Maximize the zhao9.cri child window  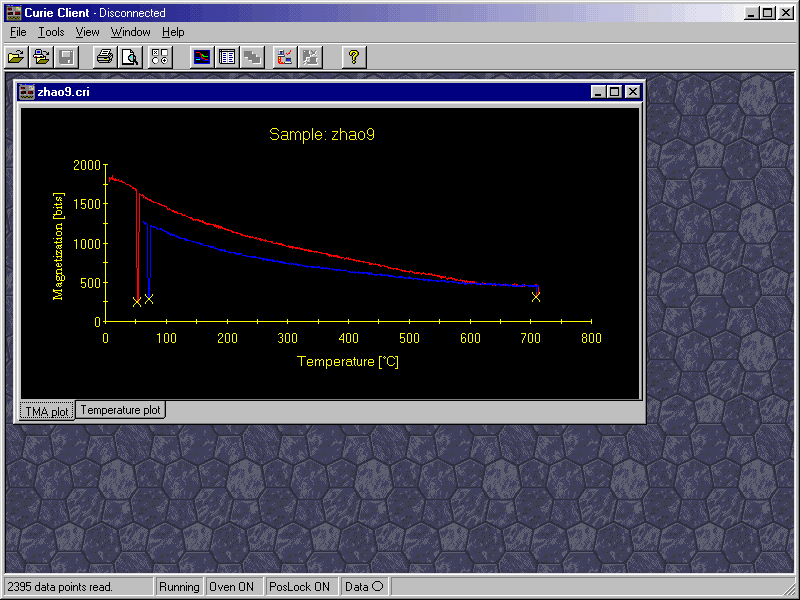coord(614,92)
